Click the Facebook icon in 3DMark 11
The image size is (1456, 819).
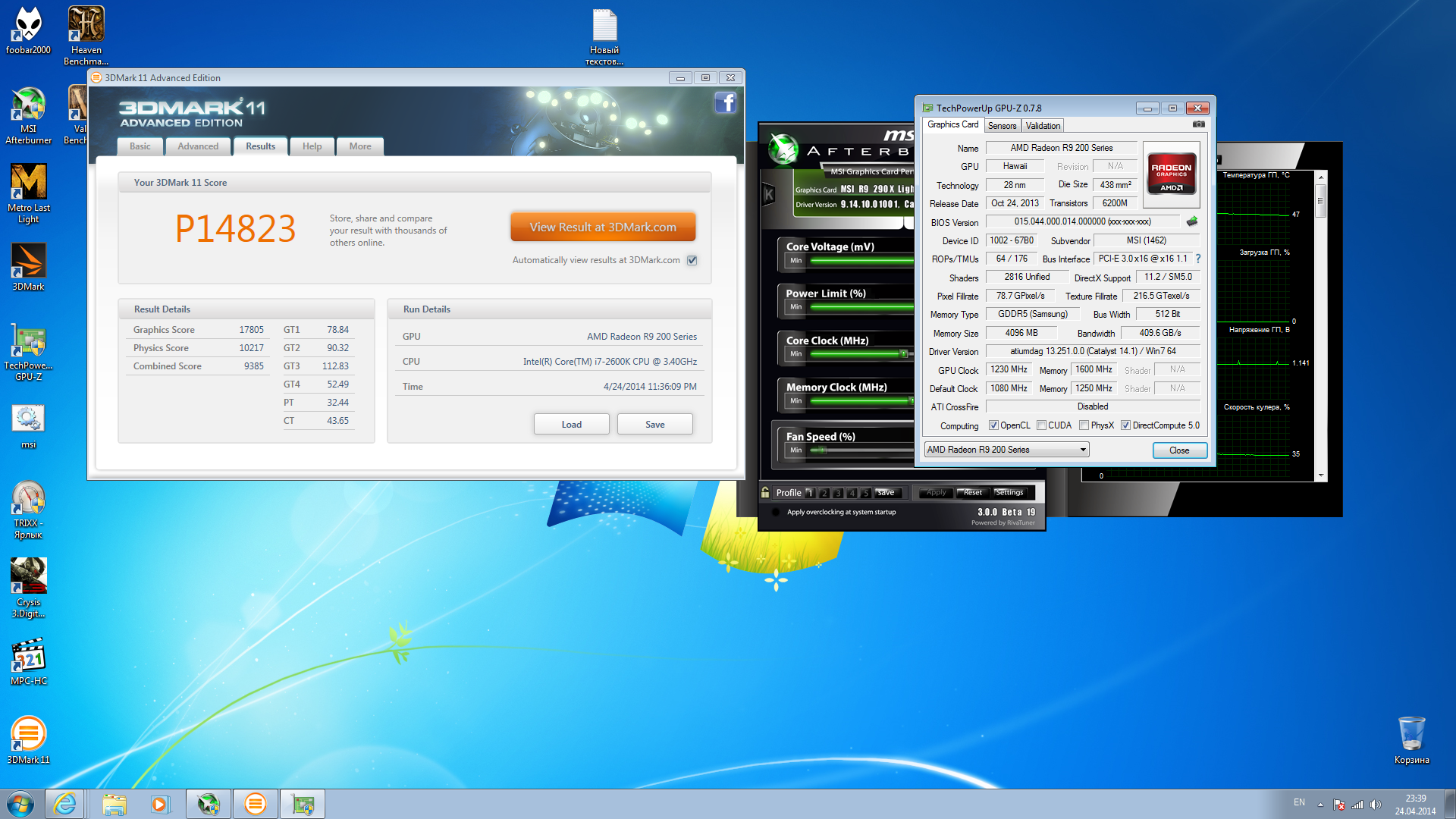click(725, 102)
